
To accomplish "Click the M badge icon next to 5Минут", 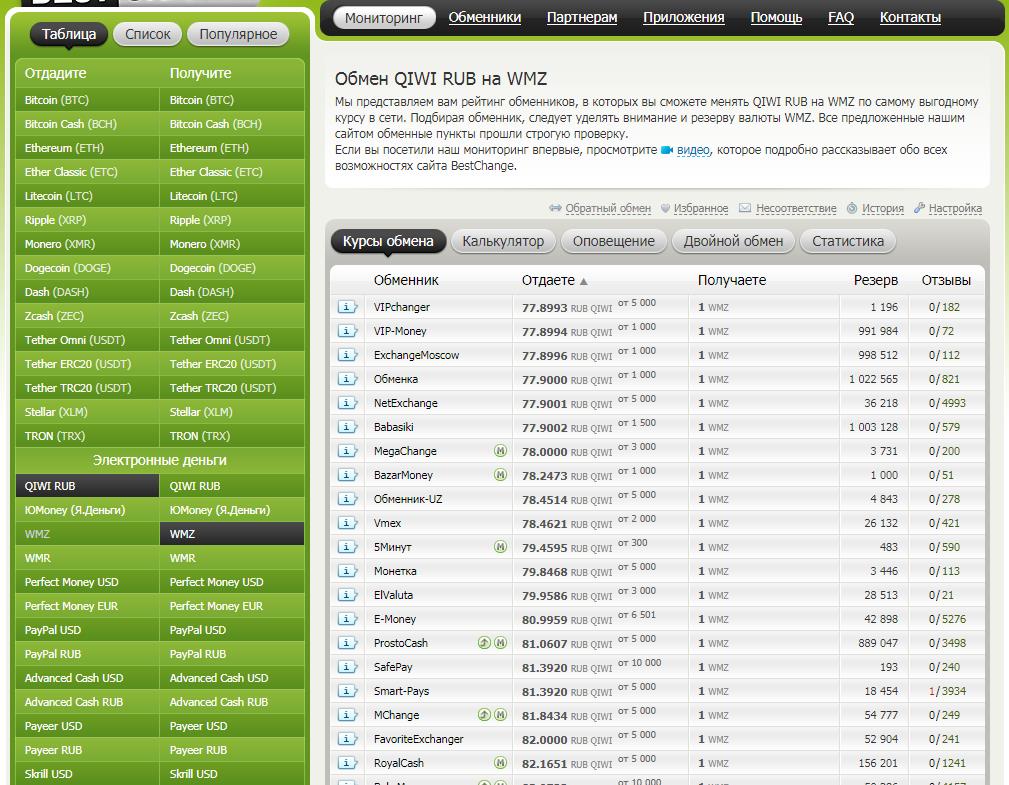I will point(500,546).
